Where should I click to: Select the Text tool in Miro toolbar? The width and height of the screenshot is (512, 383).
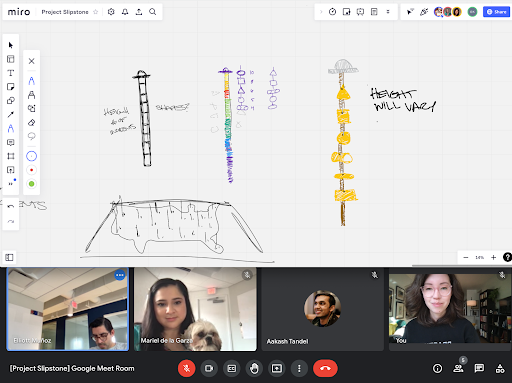(x=11, y=73)
